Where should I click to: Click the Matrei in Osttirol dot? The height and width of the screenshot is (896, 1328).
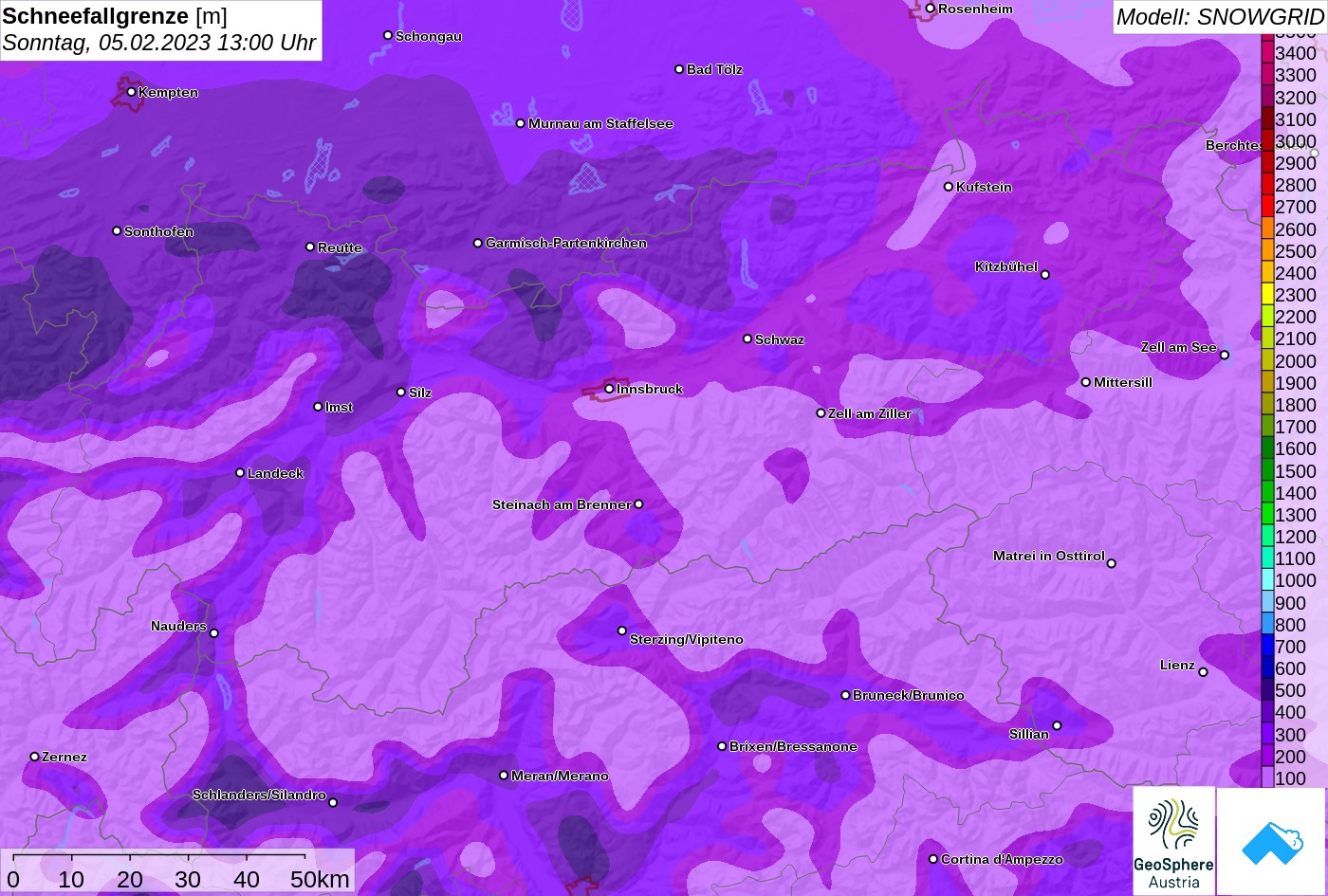[1112, 563]
